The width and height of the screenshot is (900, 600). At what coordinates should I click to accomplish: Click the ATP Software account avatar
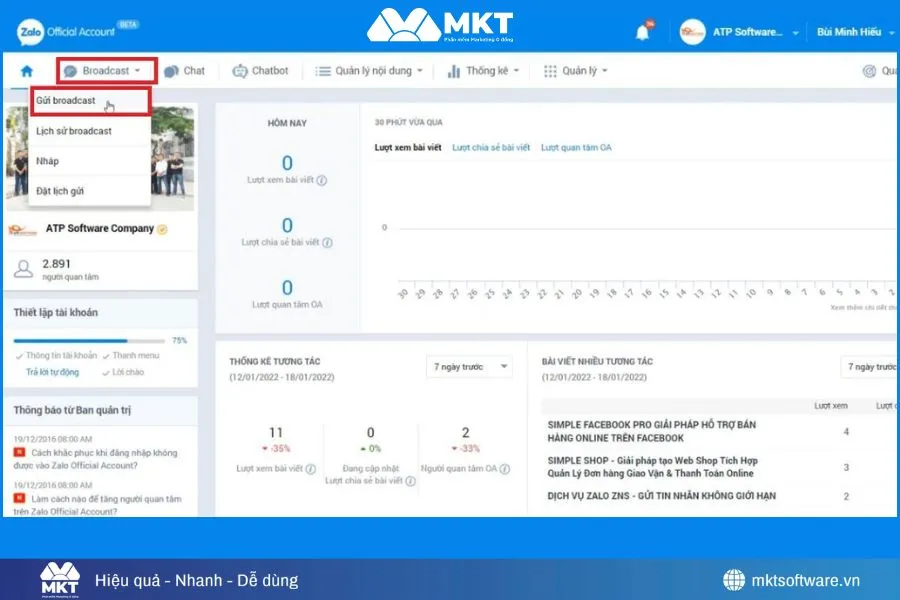pos(692,32)
